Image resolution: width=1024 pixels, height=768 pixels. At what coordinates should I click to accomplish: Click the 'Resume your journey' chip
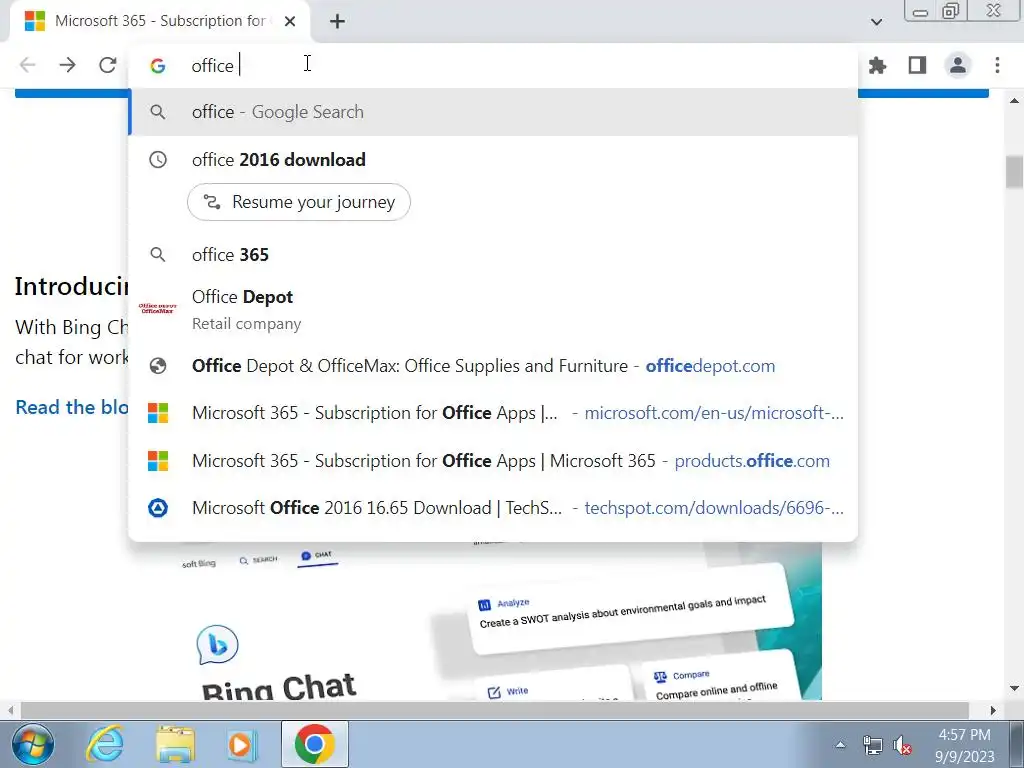click(298, 202)
